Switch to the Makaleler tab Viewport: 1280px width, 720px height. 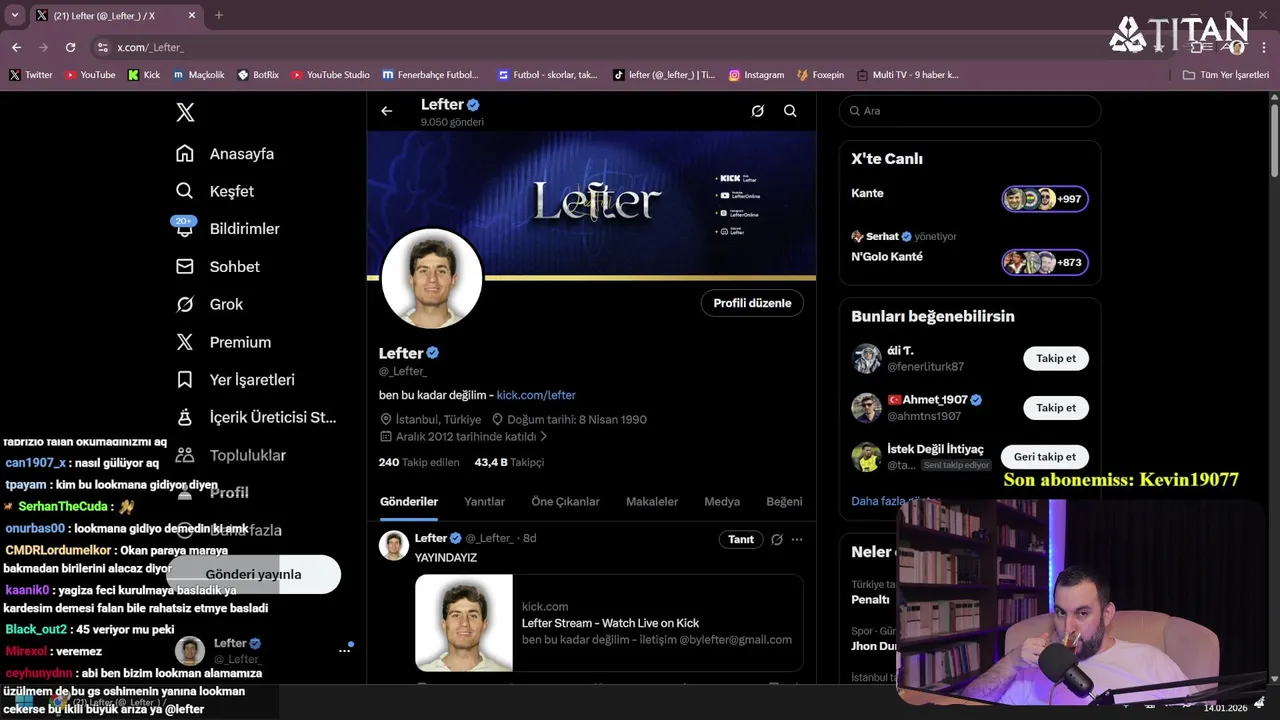(652, 502)
